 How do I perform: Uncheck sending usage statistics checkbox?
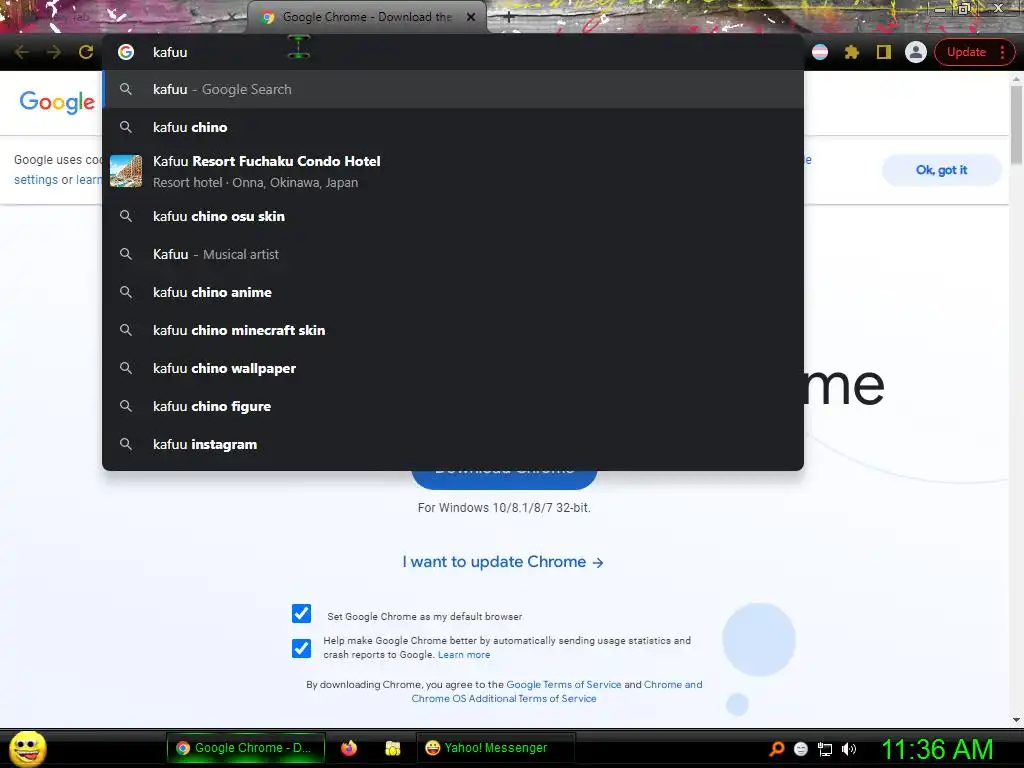tap(301, 648)
